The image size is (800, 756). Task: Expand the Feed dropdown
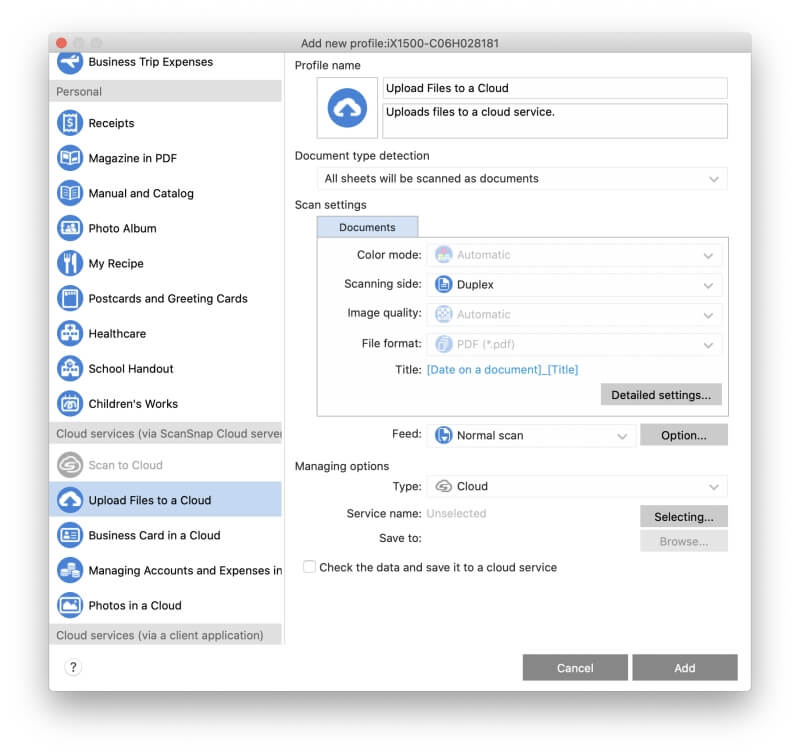[531, 436]
